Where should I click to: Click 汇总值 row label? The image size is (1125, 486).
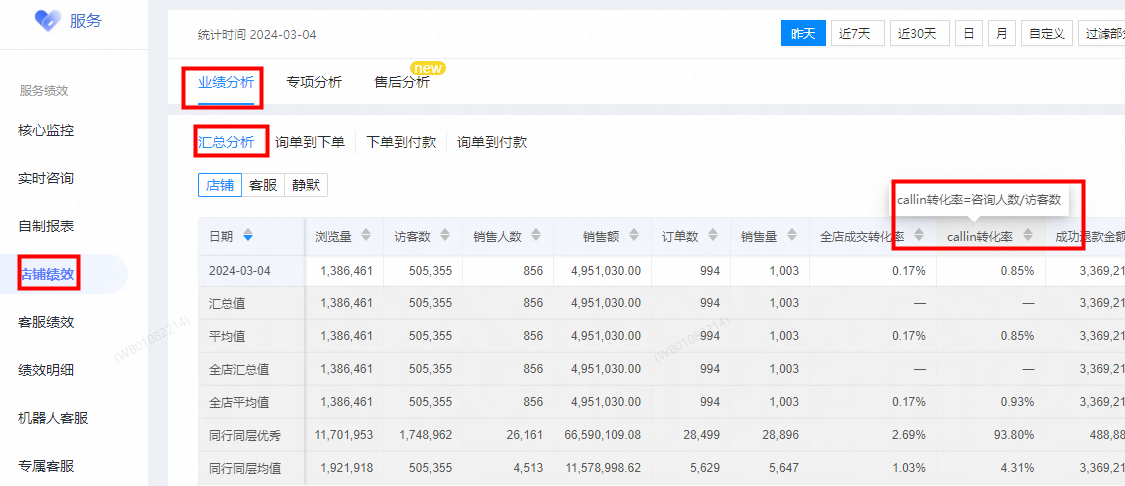pyautogui.click(x=227, y=303)
